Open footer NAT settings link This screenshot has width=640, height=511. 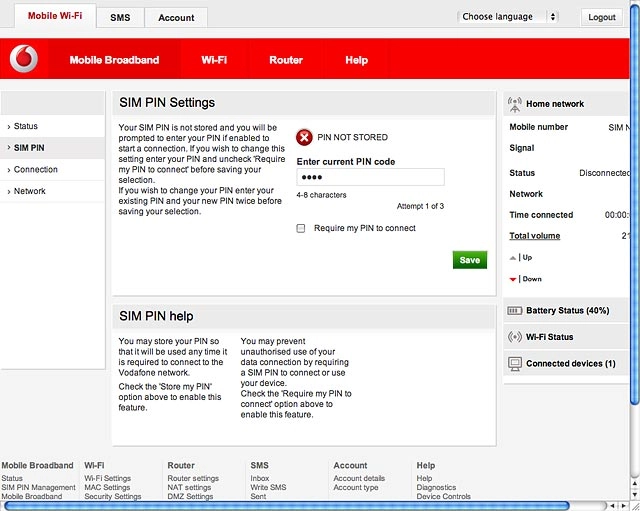189,487
